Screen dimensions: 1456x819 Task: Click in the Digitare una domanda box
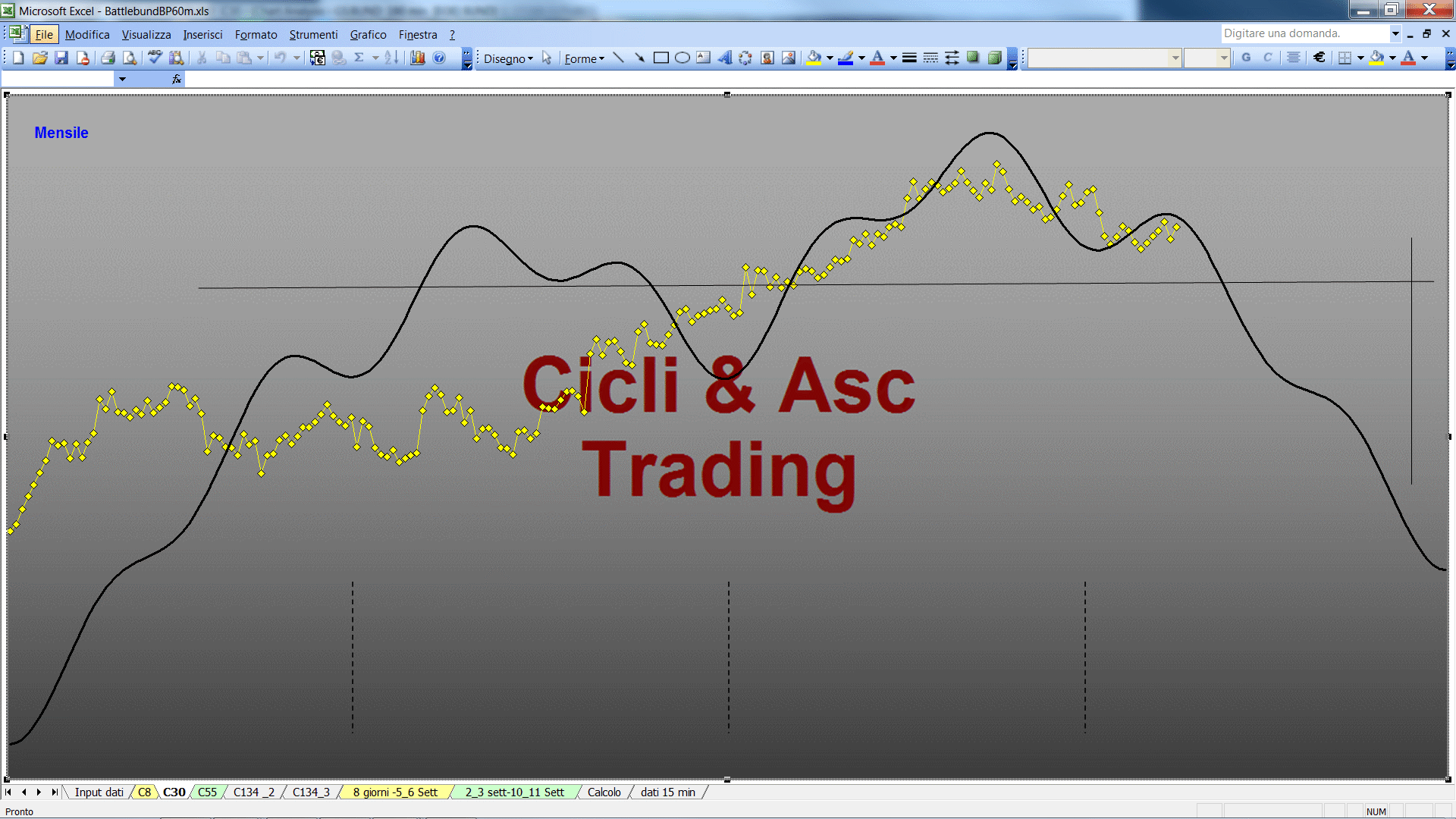click(1304, 33)
